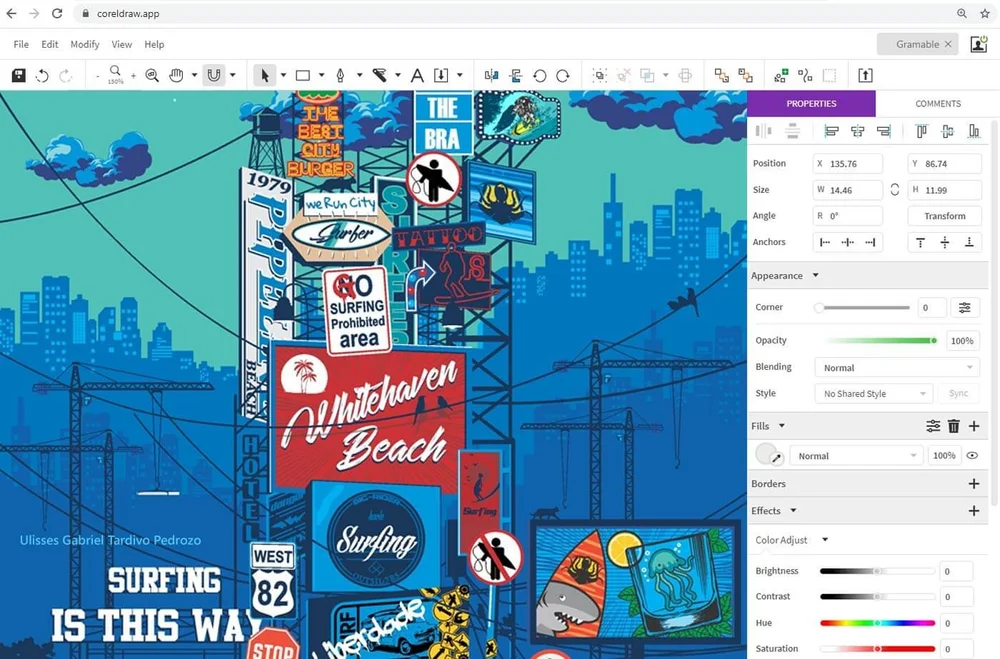Toggle snapping with the magnet icon

pyautogui.click(x=214, y=74)
